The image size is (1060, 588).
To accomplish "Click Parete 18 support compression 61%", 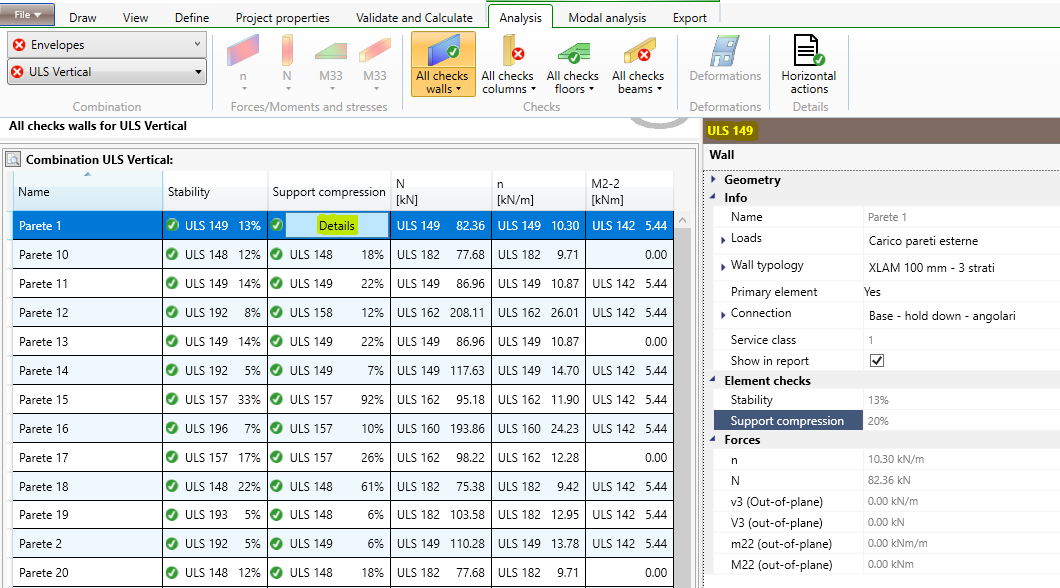I will 372,486.
